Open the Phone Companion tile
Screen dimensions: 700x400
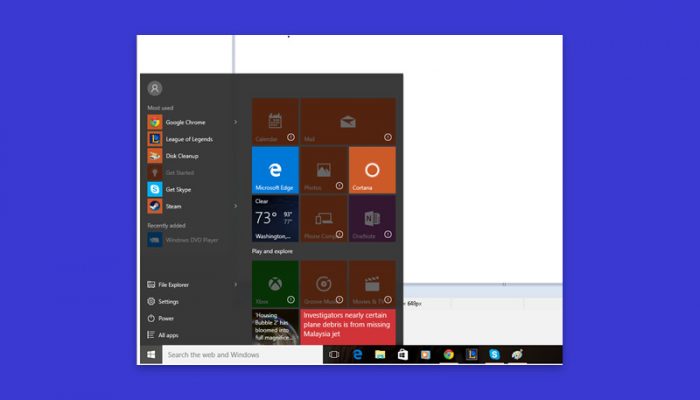[324, 219]
